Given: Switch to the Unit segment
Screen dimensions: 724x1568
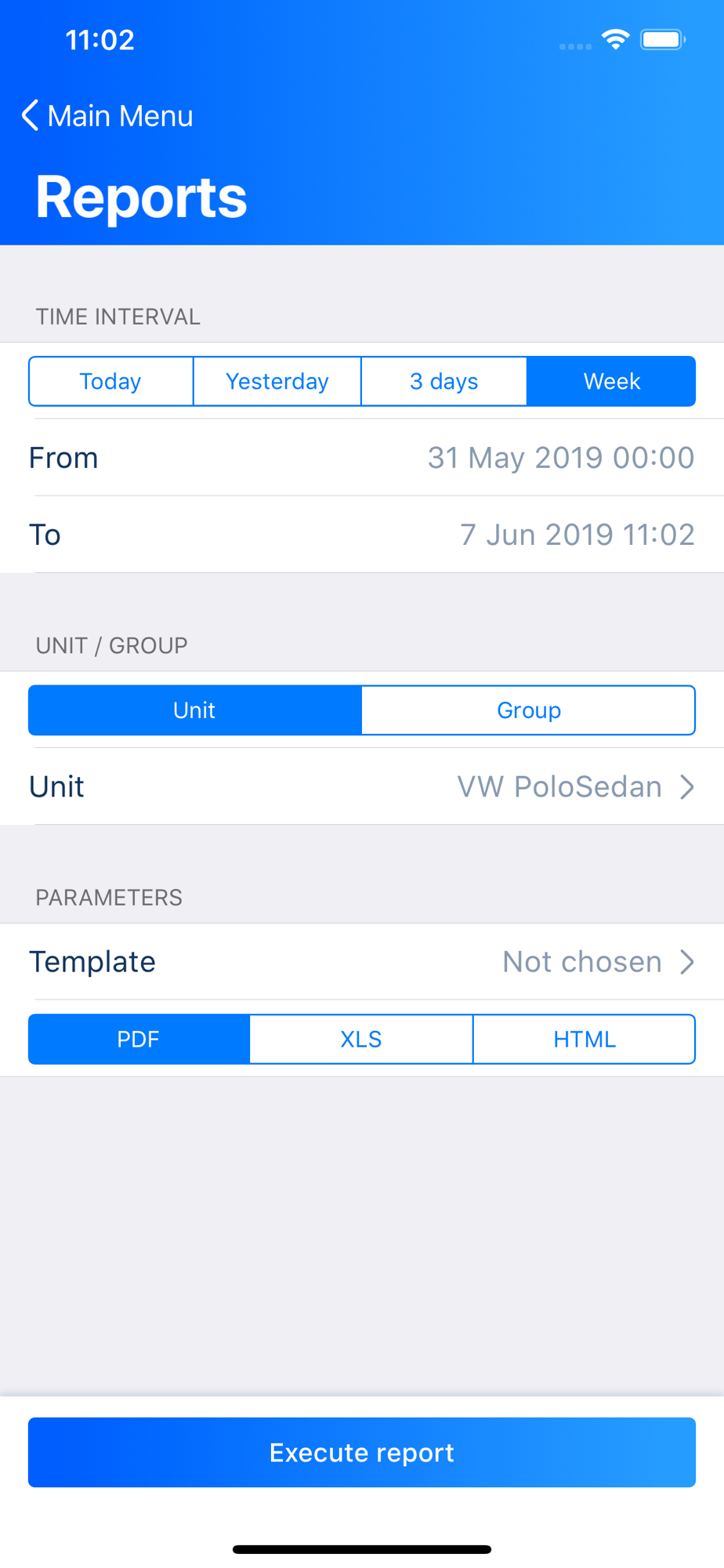Looking at the screenshot, I should click(195, 710).
